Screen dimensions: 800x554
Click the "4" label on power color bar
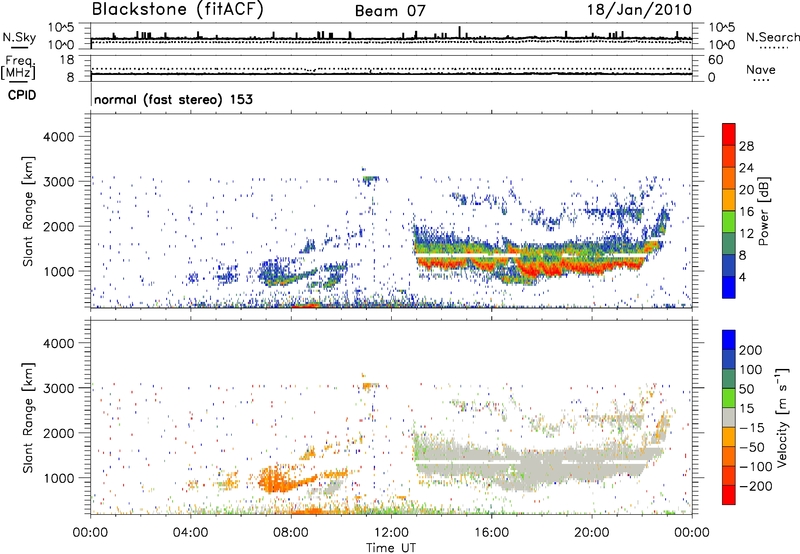(x=743, y=277)
